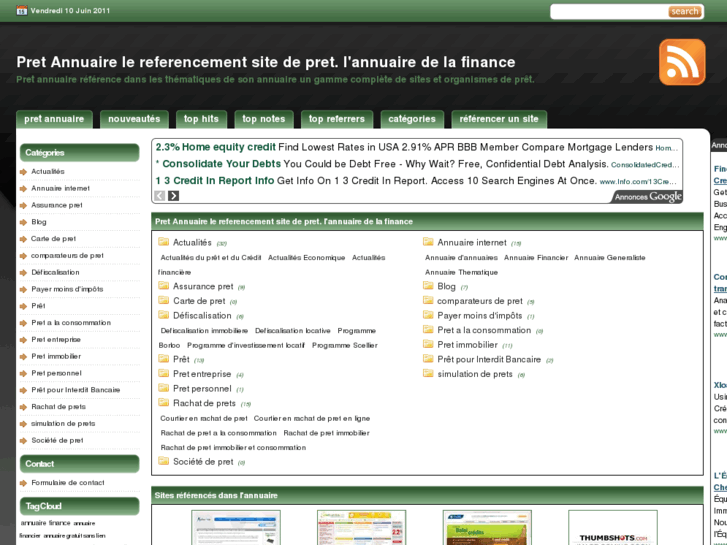
Task: Open the référencer un site tab
Action: click(x=499, y=119)
